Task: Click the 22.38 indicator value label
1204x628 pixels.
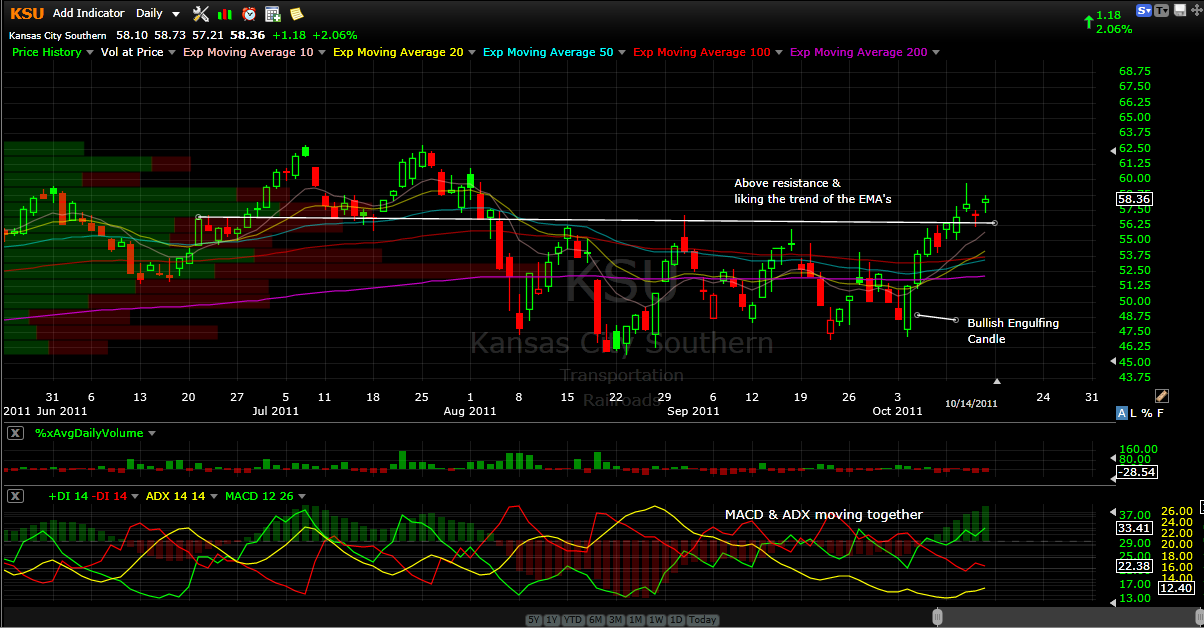Action: point(1133,566)
